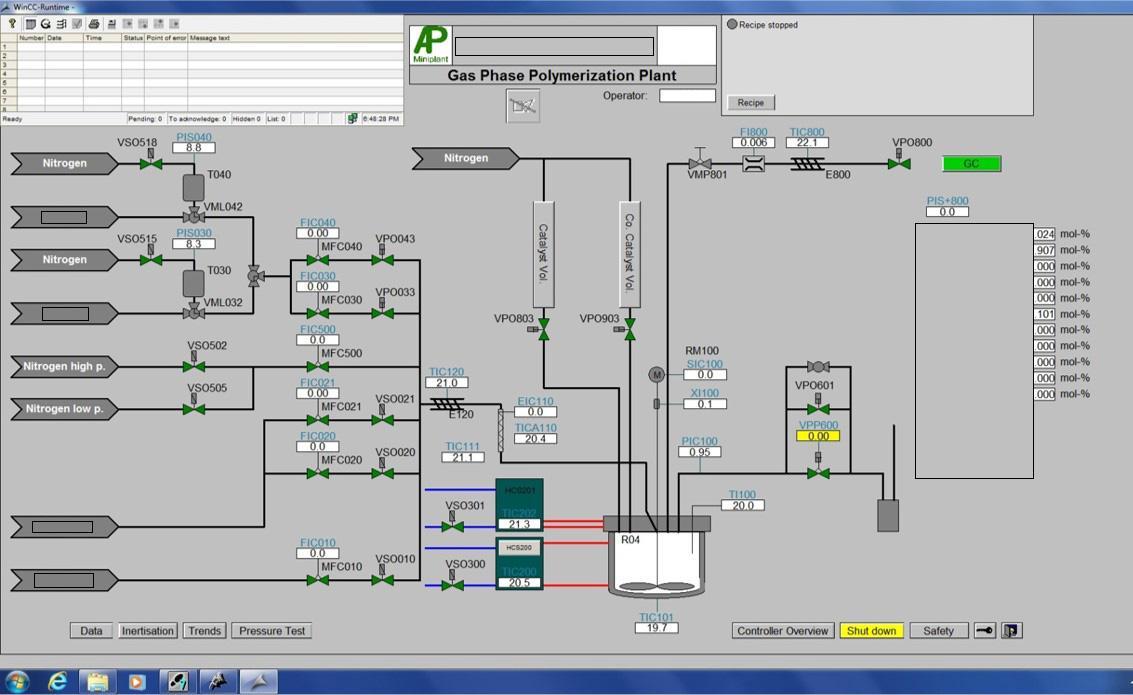1133x695 pixels.
Task: Click the key icon in alarm toolbar
Action: point(12,23)
